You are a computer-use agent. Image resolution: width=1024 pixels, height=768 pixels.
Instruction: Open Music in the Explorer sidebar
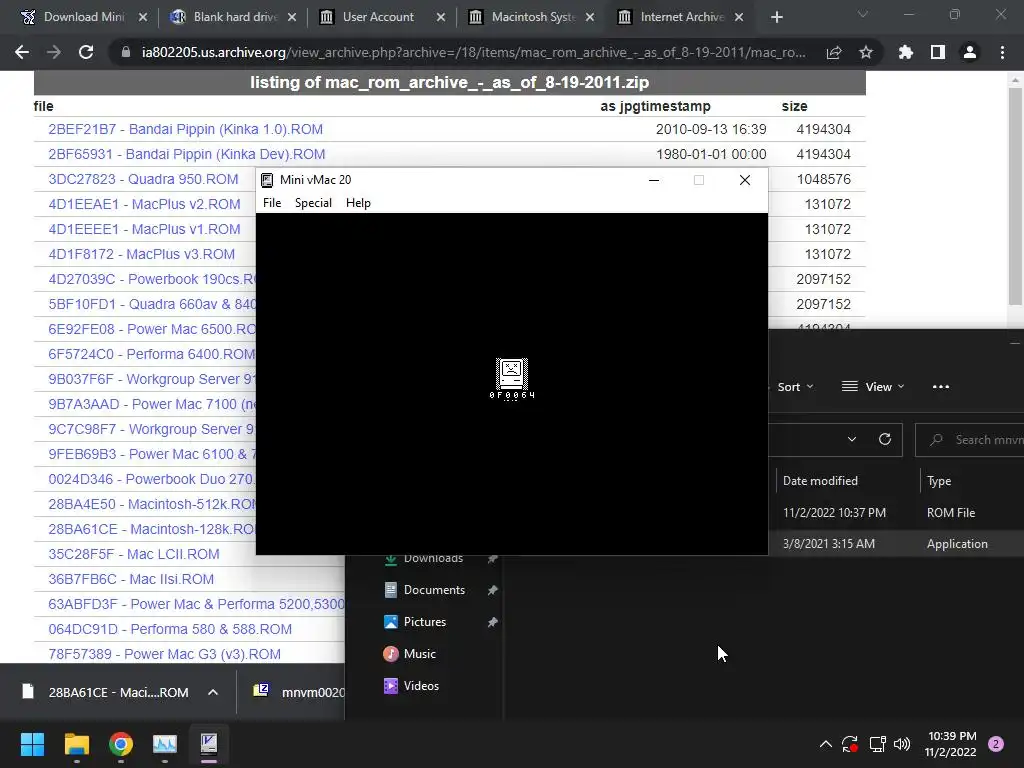click(x=419, y=654)
